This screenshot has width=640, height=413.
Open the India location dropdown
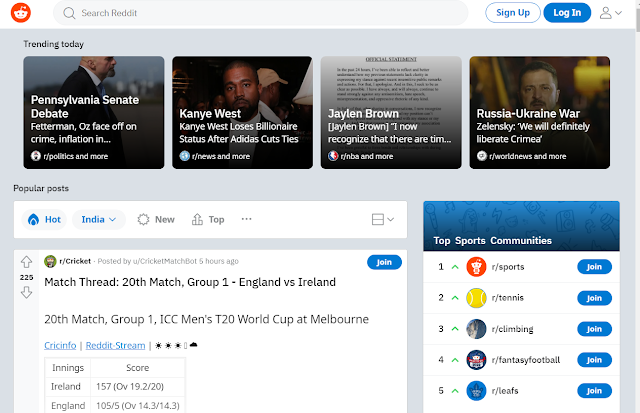pyautogui.click(x=99, y=220)
